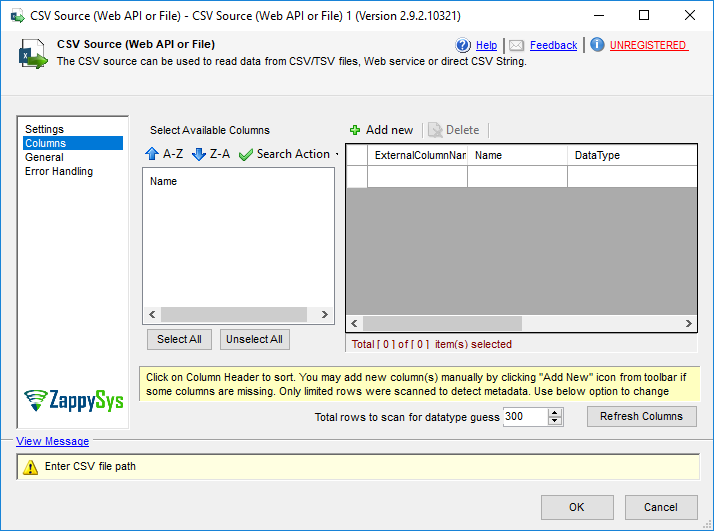Click the grid horizontal scrollbar right arrow
The width and height of the screenshot is (714, 531).
point(688,324)
